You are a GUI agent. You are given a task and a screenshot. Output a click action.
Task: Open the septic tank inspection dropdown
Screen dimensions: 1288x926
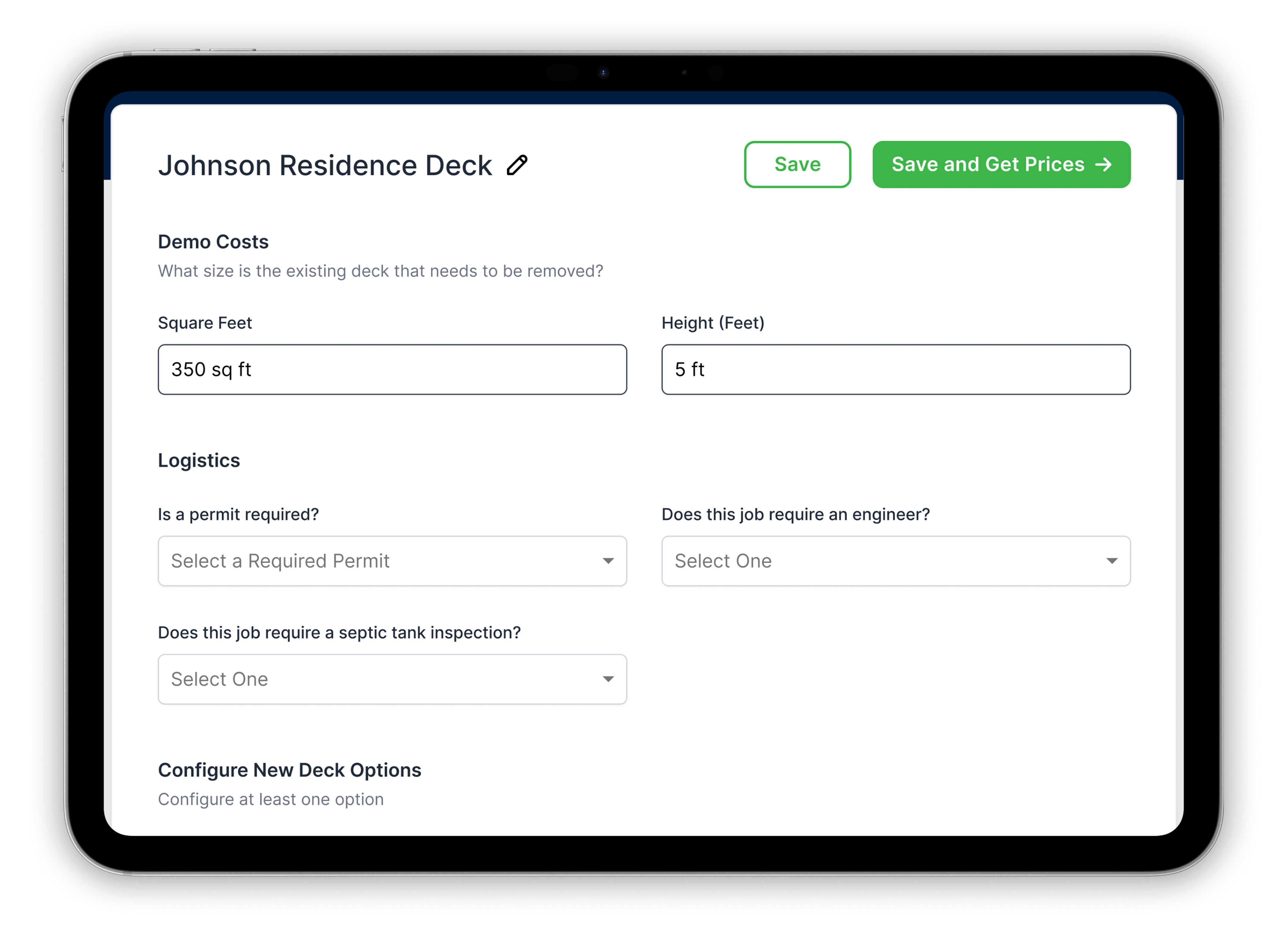pyautogui.click(x=392, y=679)
